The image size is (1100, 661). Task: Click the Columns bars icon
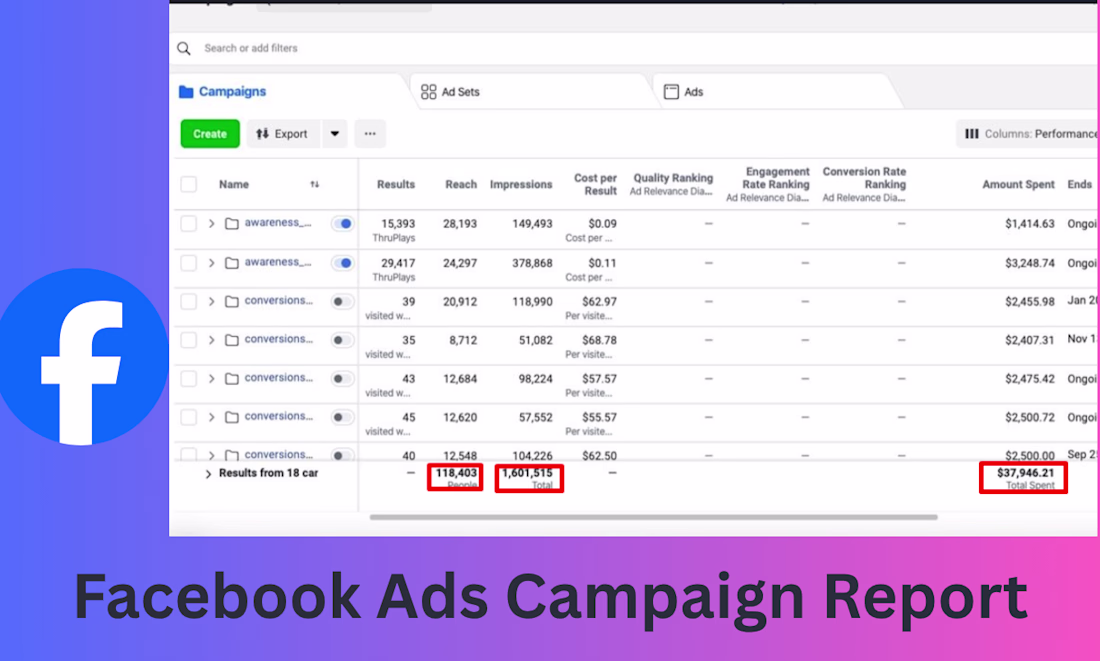tap(972, 134)
